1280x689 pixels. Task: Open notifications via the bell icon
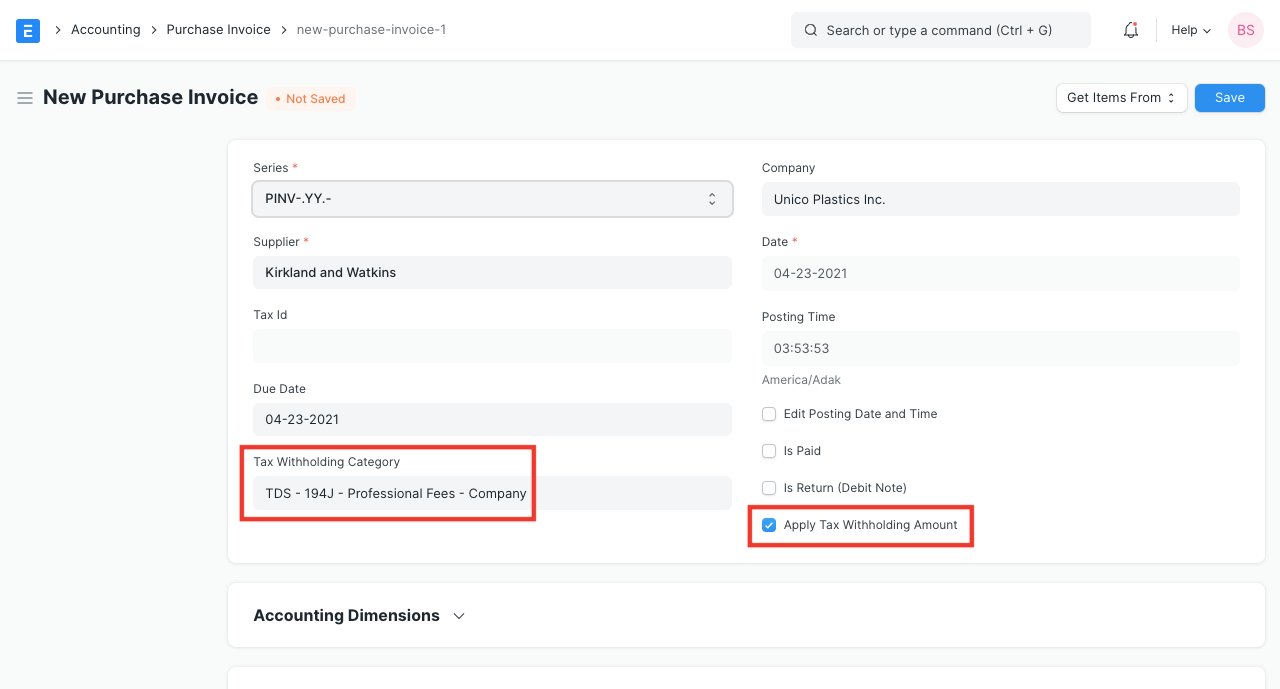tap(1130, 30)
